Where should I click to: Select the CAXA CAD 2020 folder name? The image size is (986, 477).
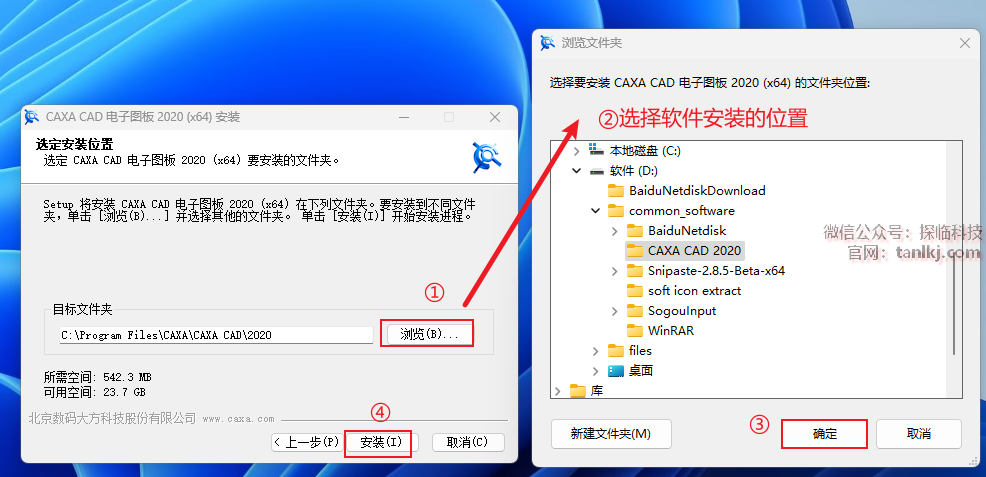coord(694,251)
